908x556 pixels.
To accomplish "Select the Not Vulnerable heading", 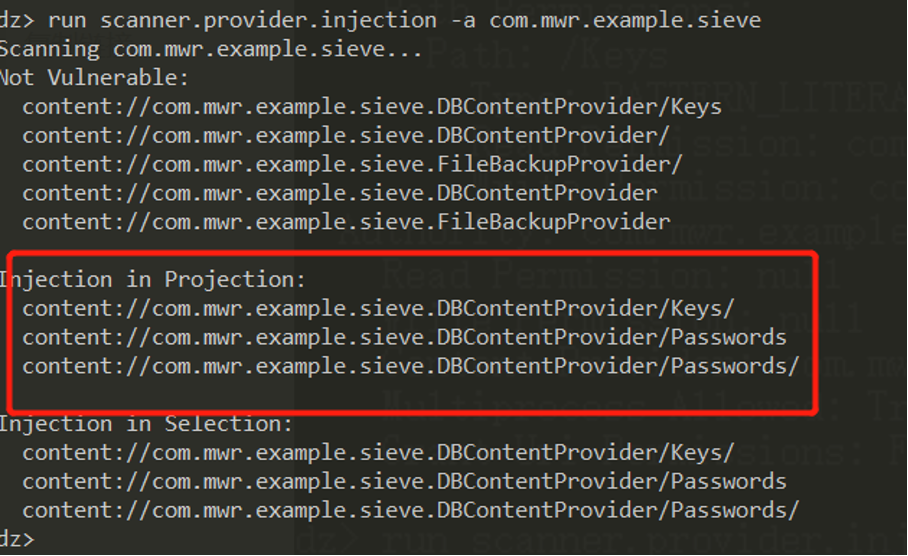I will pyautogui.click(x=94, y=78).
